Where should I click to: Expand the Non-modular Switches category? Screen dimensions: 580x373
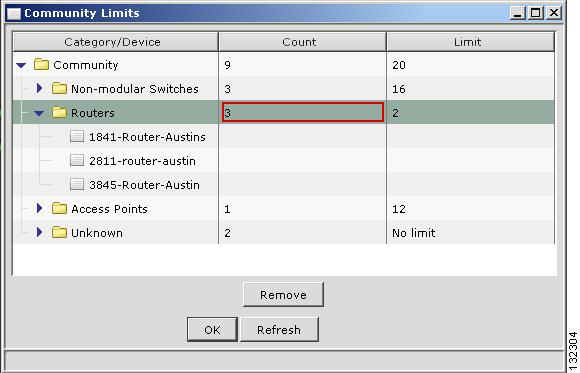pyautogui.click(x=40, y=88)
